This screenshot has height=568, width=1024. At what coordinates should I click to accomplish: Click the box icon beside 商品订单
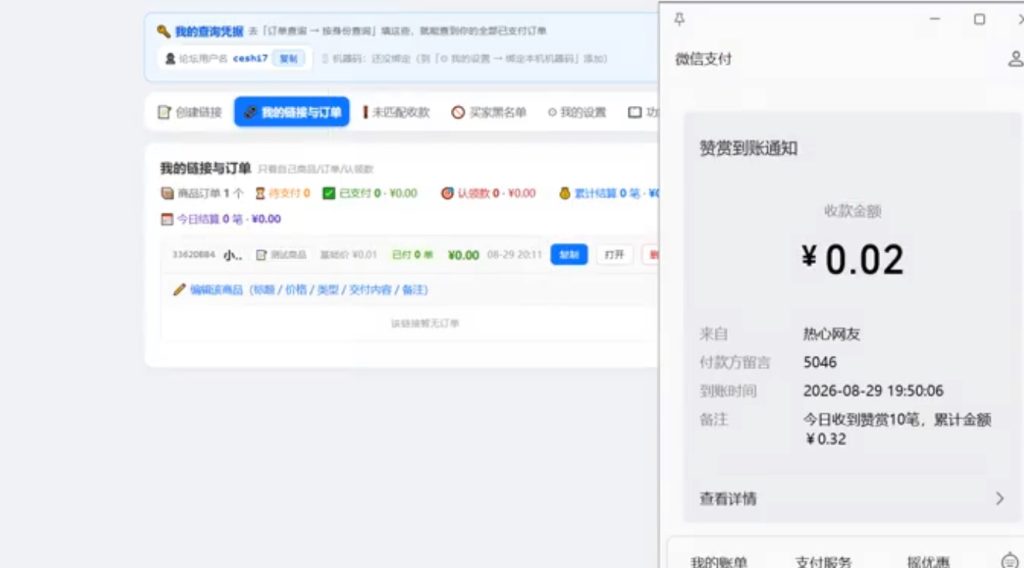(x=167, y=193)
